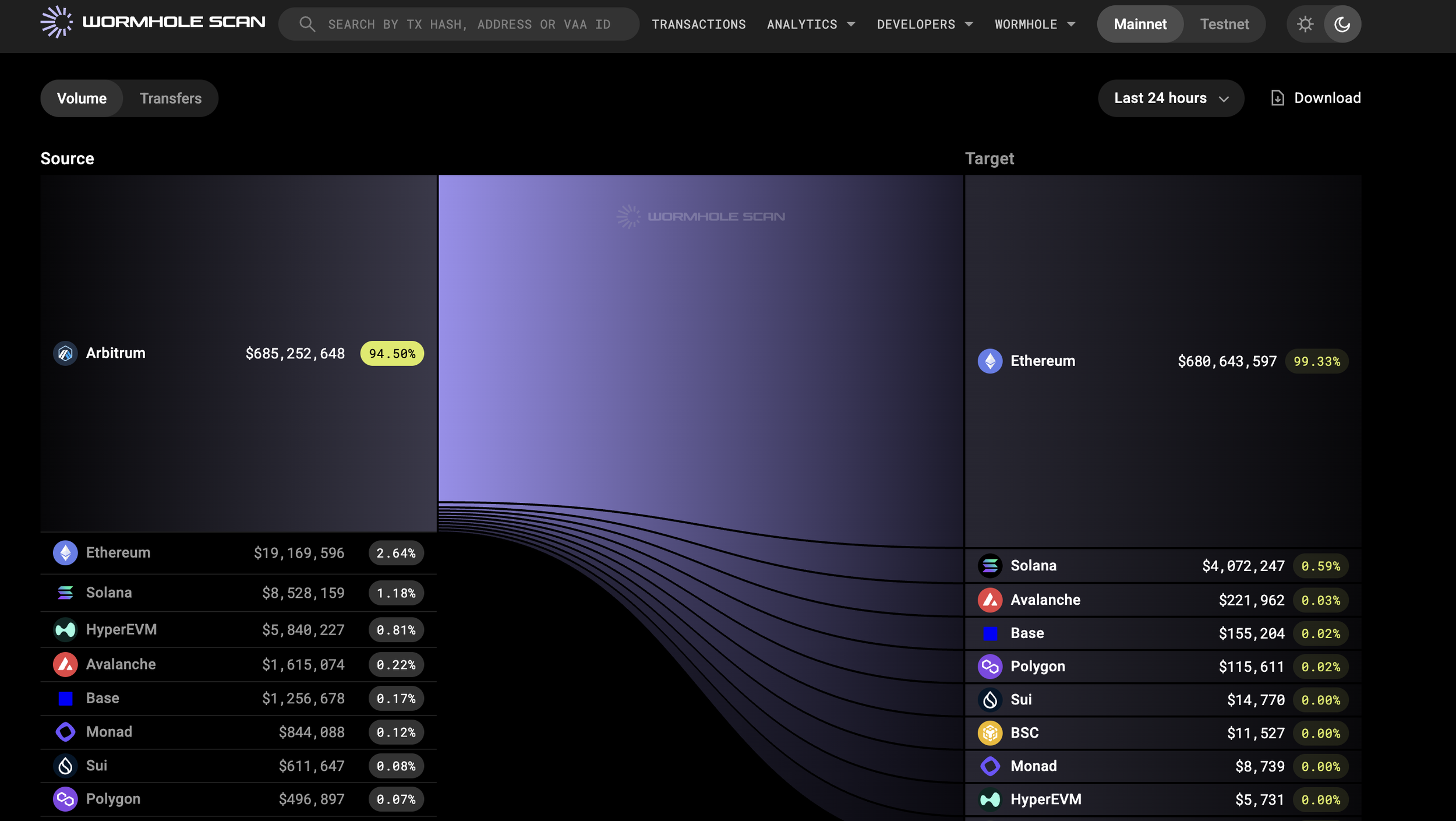Click the BSC icon in Target list
This screenshot has height=821, width=1456.
[989, 733]
